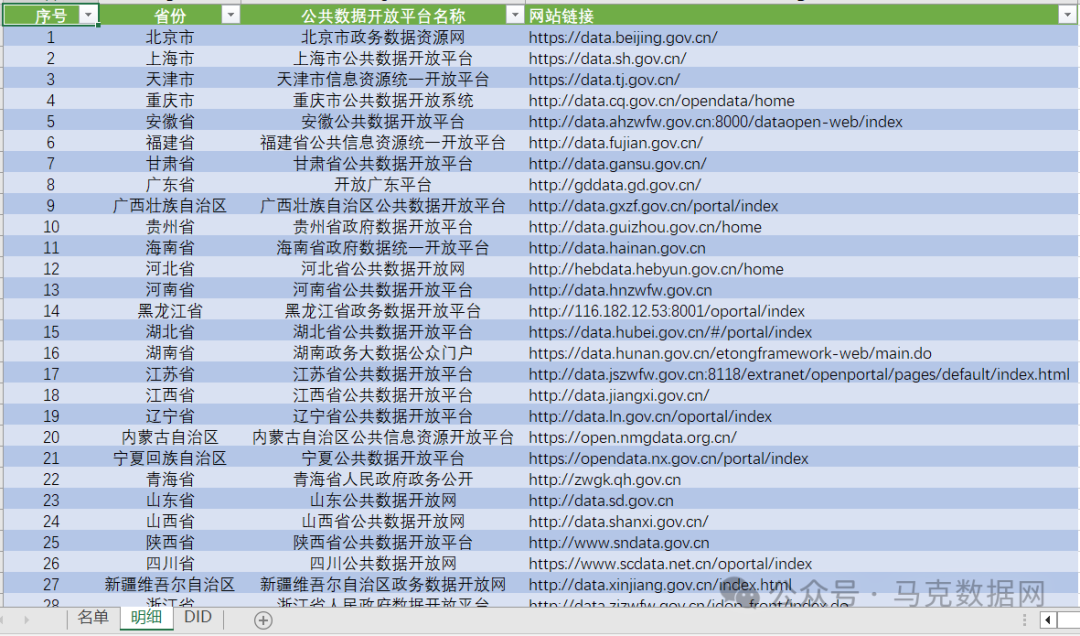Open the gddata.gd.gov.cn Guangdong link

(607, 184)
